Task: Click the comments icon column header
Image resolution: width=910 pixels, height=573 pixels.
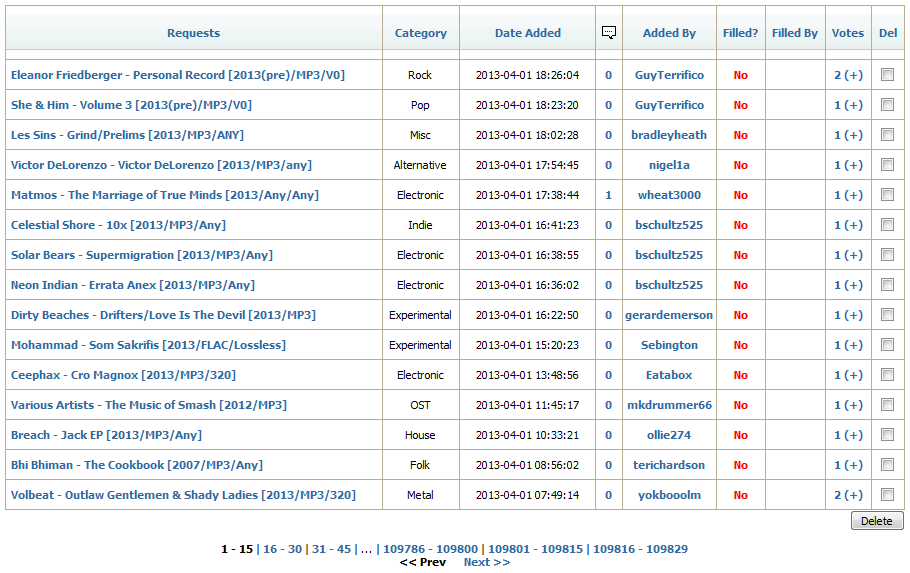Action: pyautogui.click(x=609, y=33)
